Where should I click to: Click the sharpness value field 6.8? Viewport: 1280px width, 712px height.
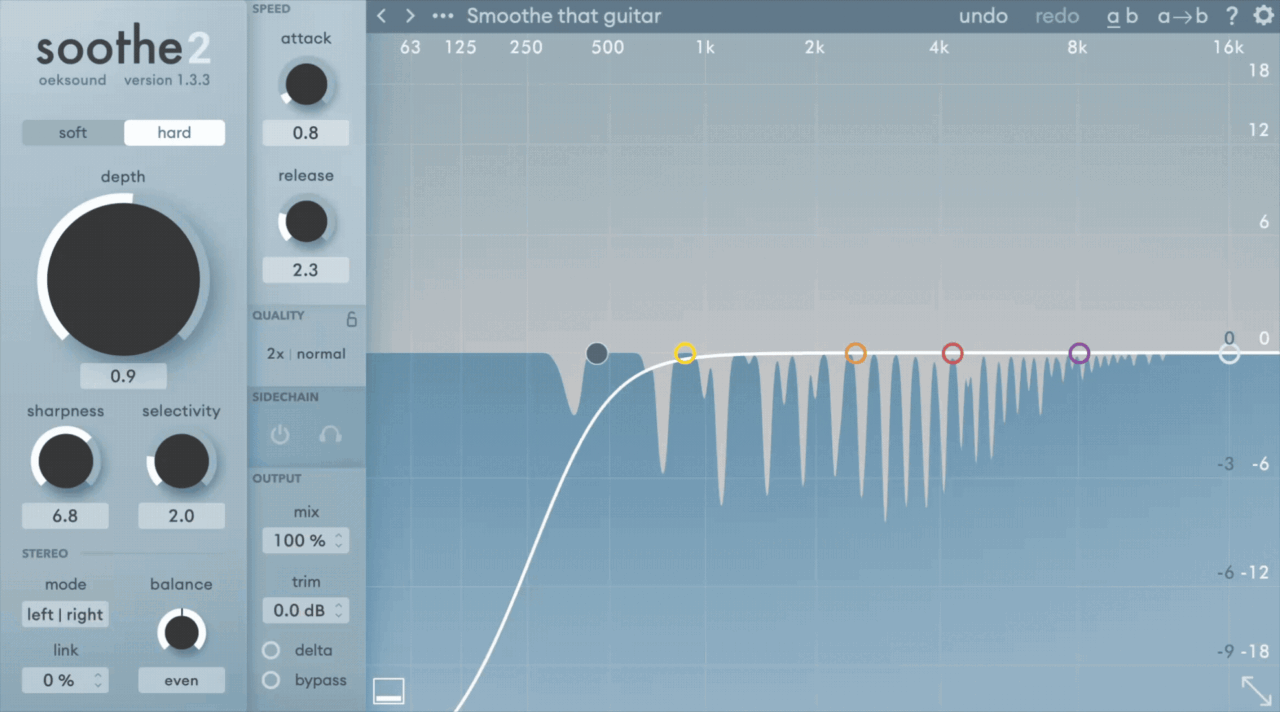click(x=65, y=516)
